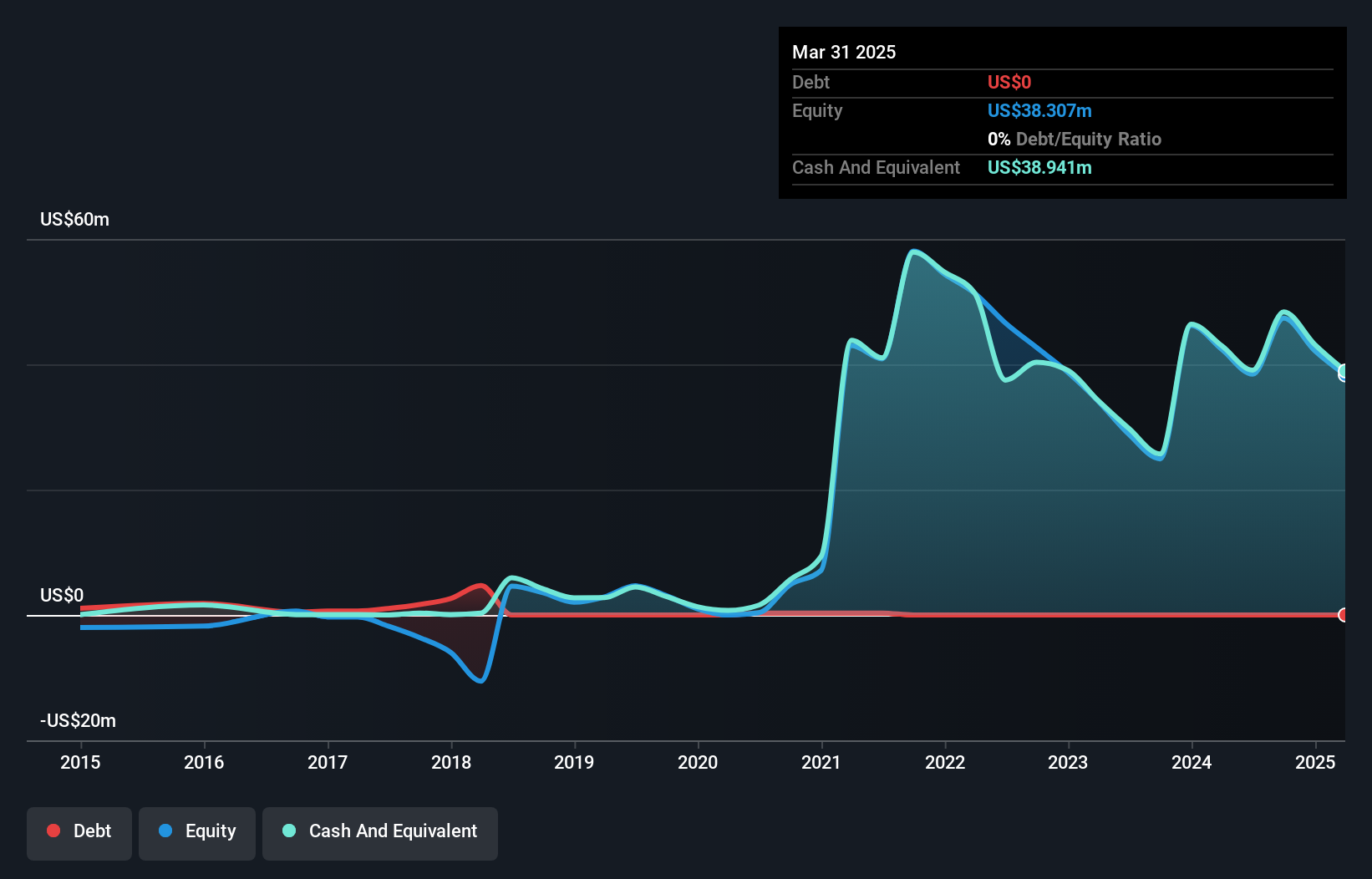Screen dimensions: 1372x879
Task: Click the 2025 x-axis label
Action: 1315,762
